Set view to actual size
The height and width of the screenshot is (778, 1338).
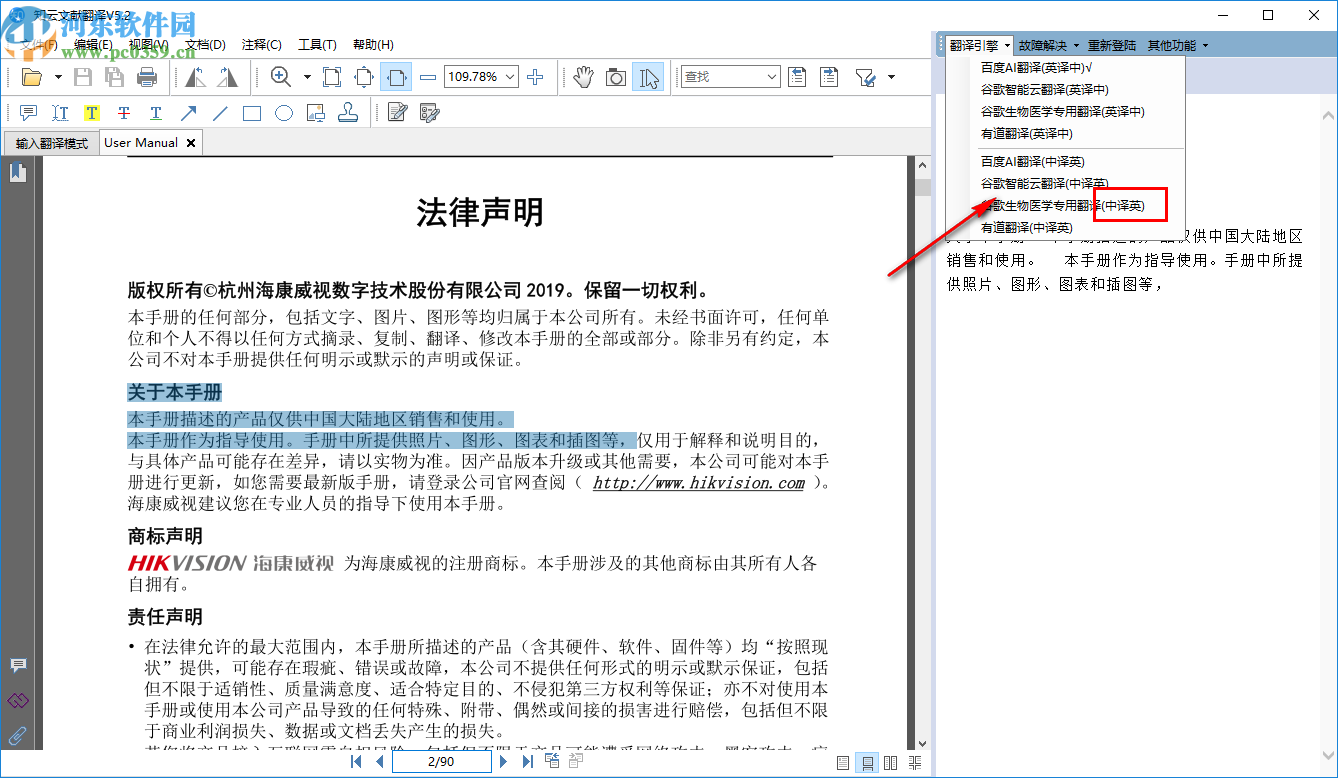(332, 77)
